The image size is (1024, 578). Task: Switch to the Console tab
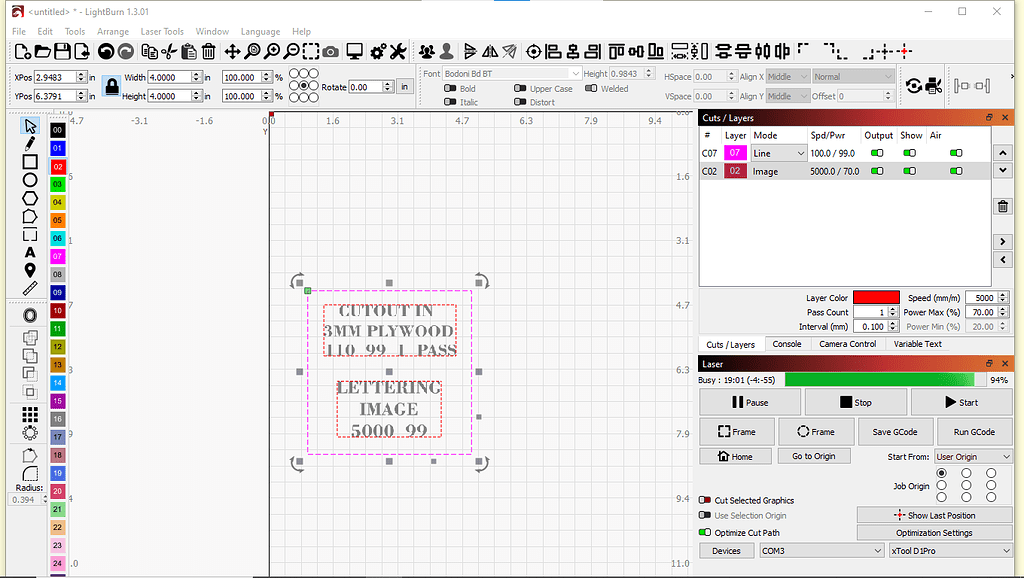click(x=787, y=344)
